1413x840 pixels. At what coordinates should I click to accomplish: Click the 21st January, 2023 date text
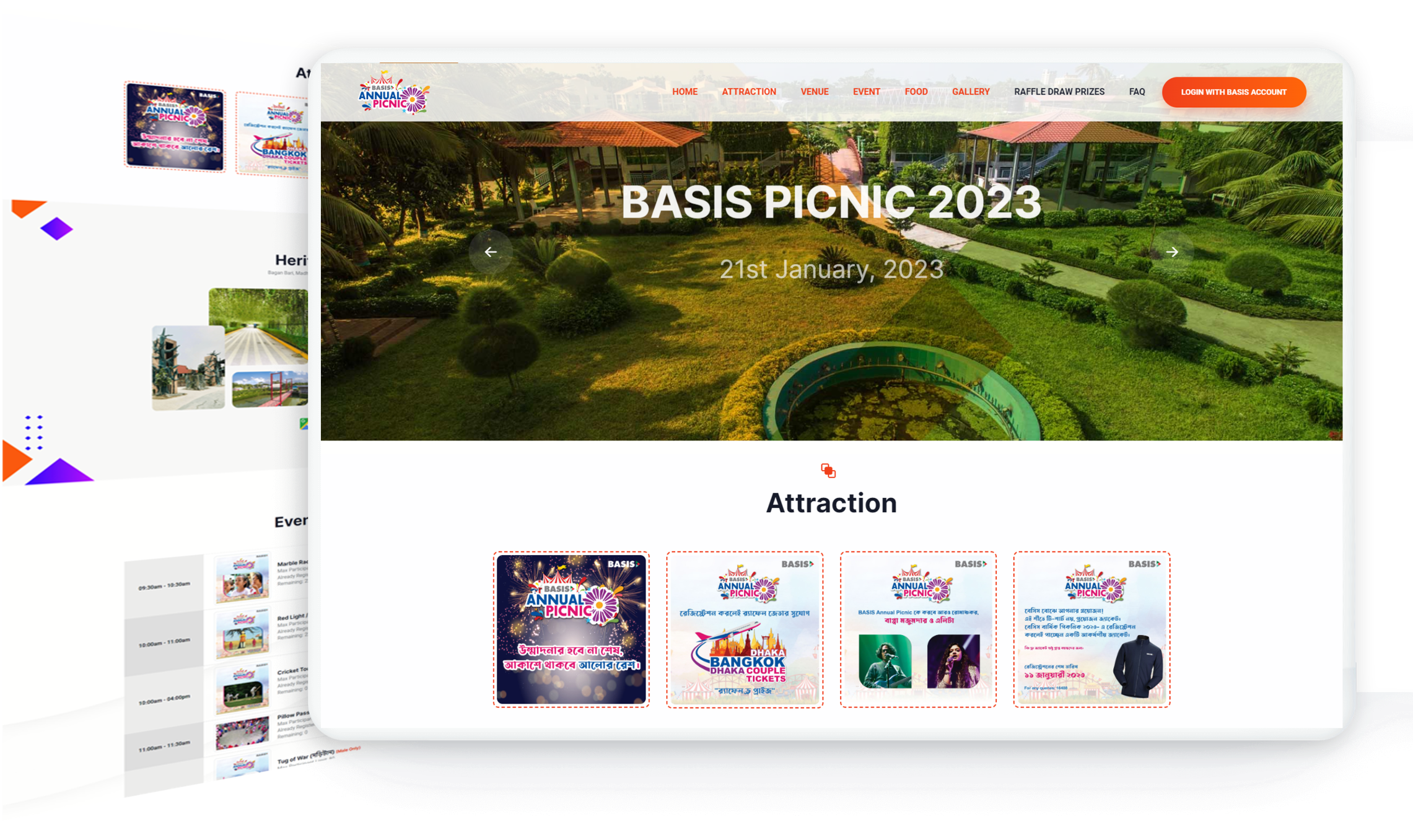(831, 269)
